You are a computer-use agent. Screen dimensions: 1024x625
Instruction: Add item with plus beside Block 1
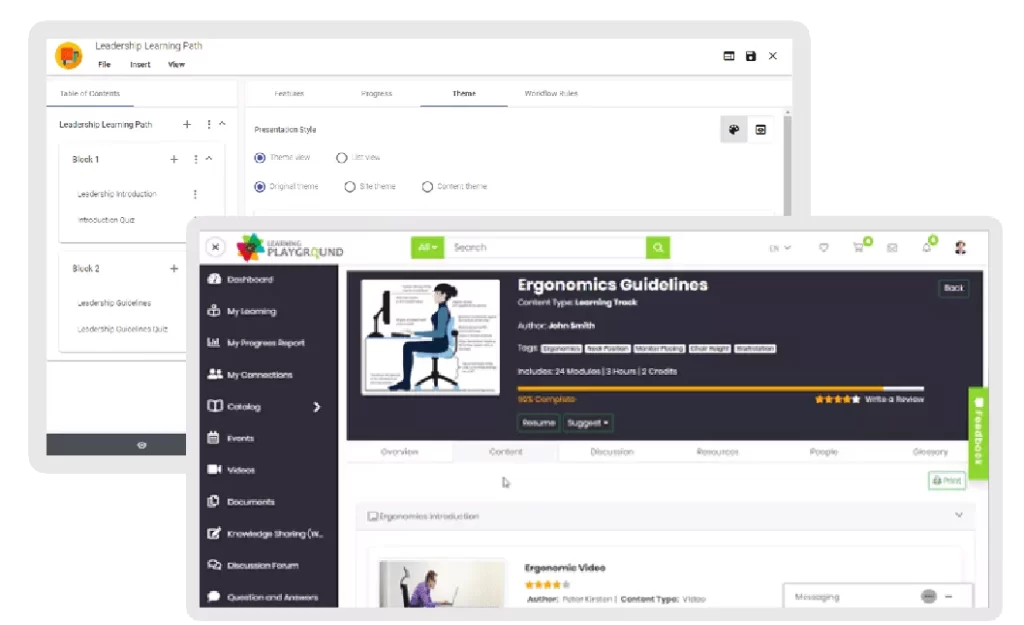click(174, 159)
